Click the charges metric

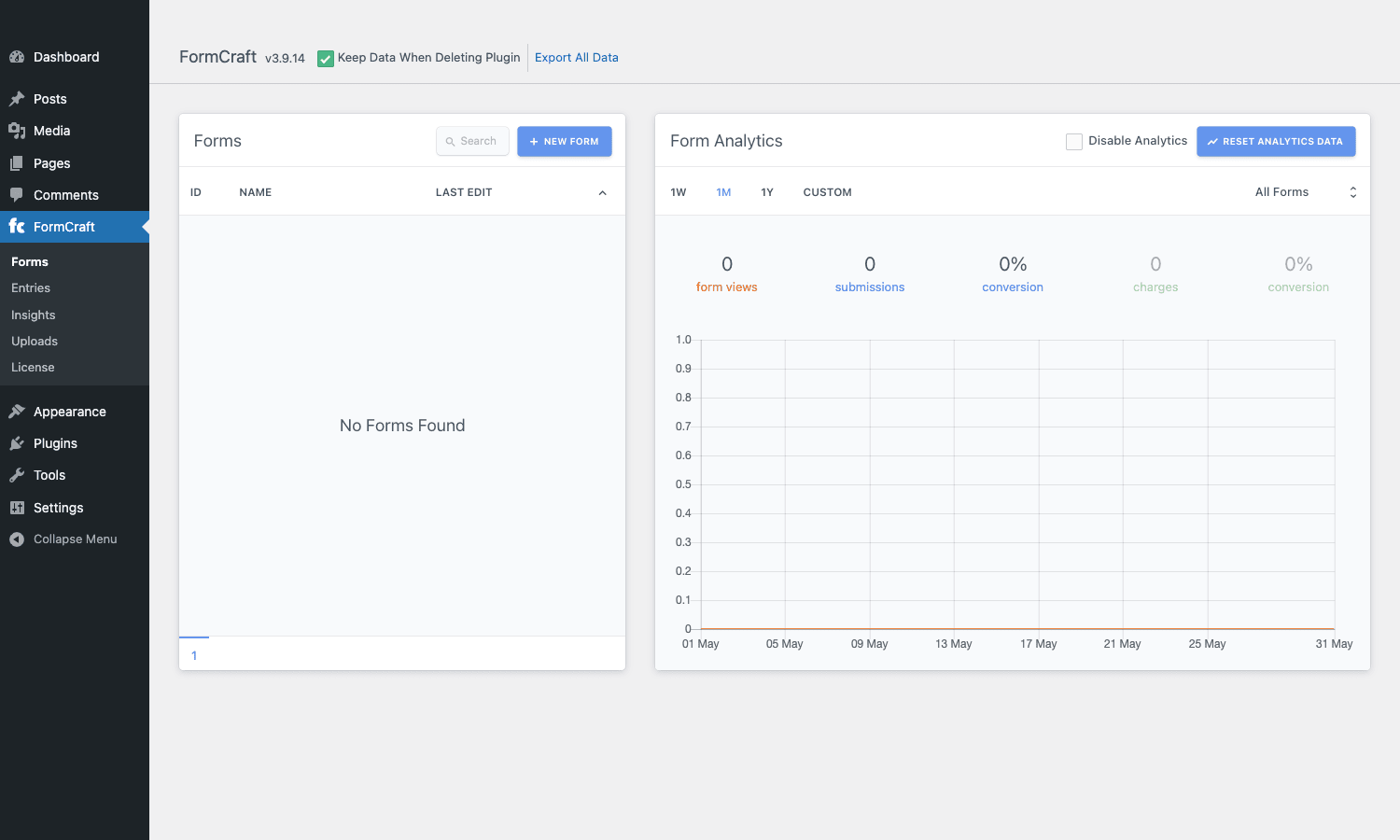coord(1155,274)
